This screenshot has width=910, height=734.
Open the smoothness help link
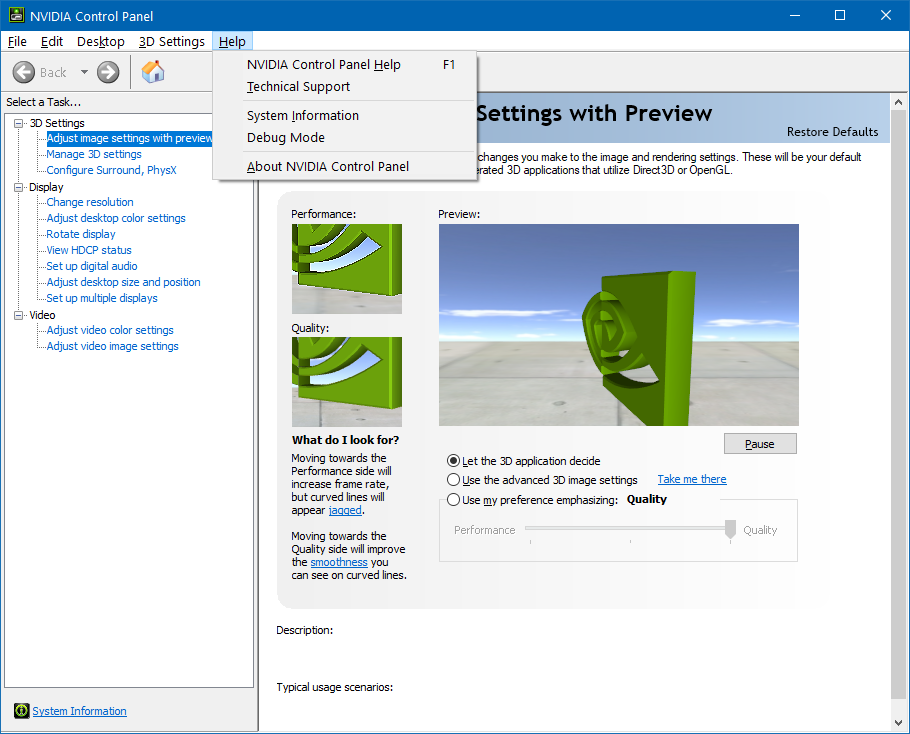(x=339, y=562)
